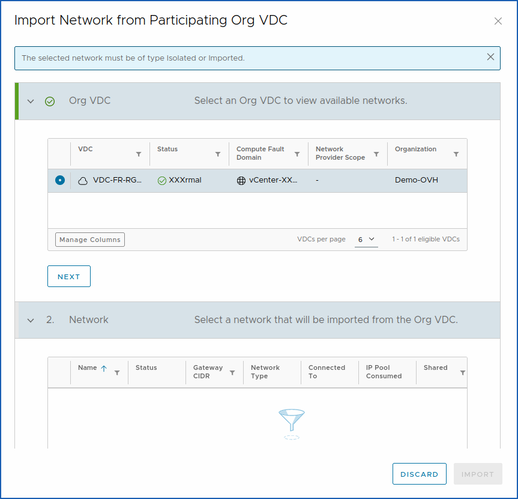518x499 pixels.
Task: Click the IMPORT button
Action: click(478, 474)
